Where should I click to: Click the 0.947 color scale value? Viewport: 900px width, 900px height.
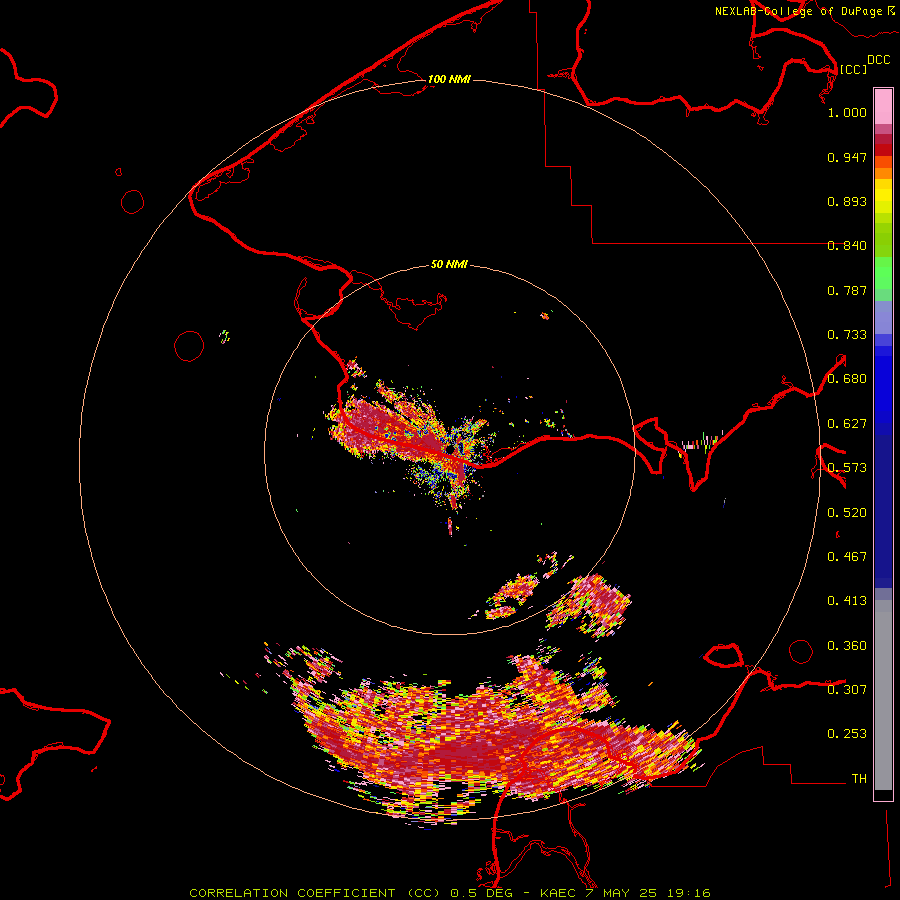pos(847,157)
